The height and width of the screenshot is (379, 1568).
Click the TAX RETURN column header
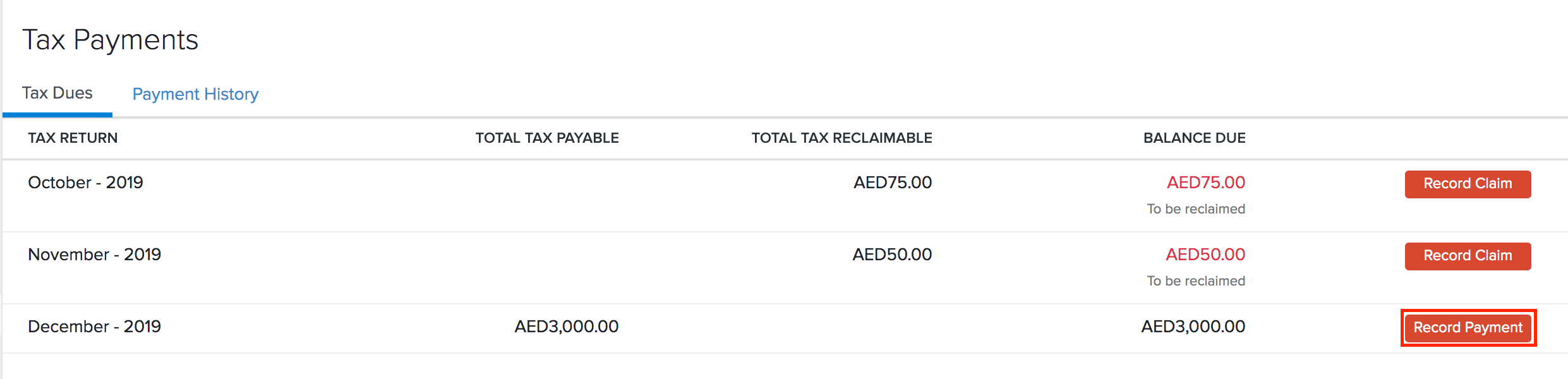point(73,138)
